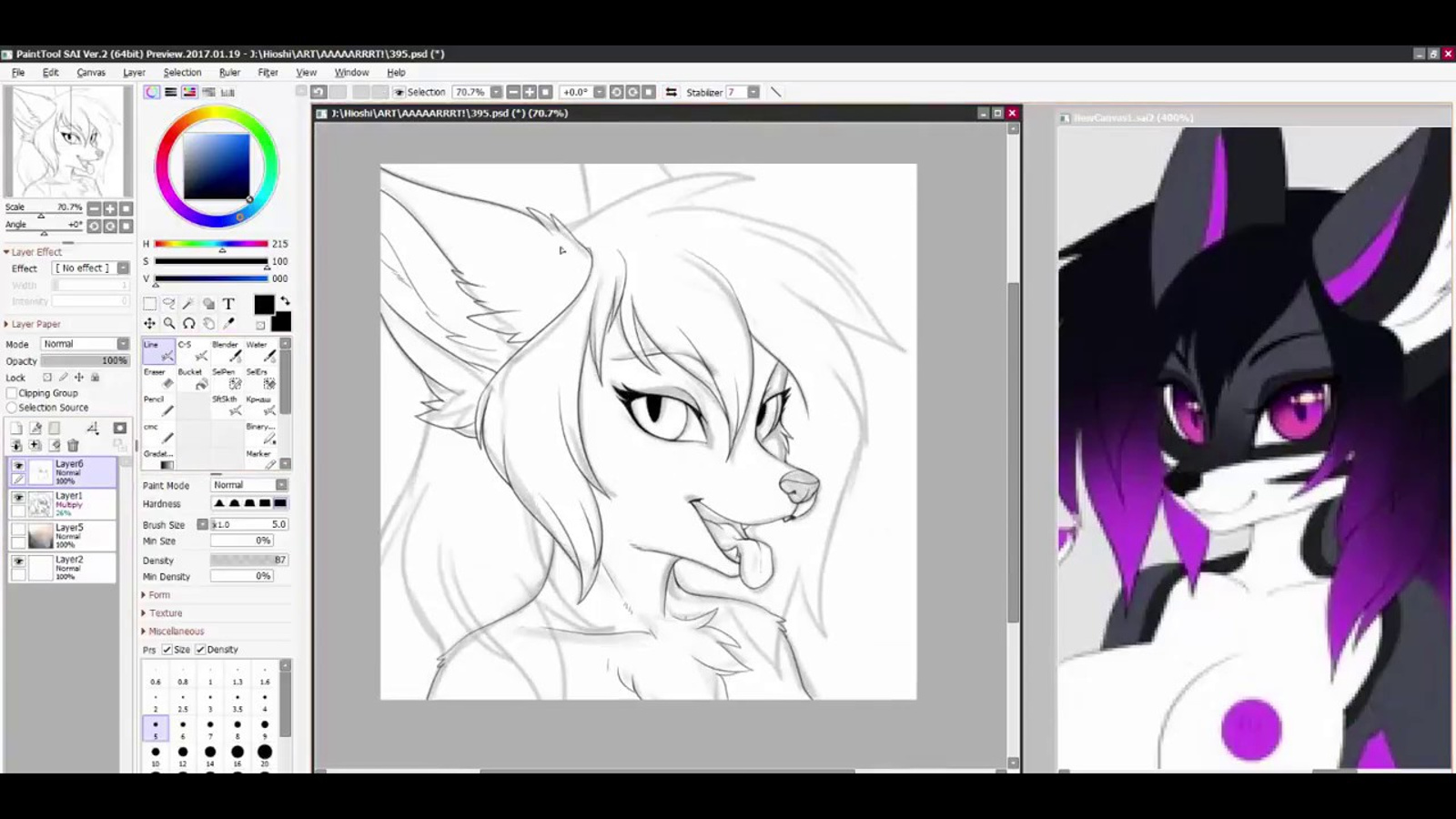This screenshot has width=1456, height=819.
Task: Select the Bucket fill tool
Action: [193, 379]
